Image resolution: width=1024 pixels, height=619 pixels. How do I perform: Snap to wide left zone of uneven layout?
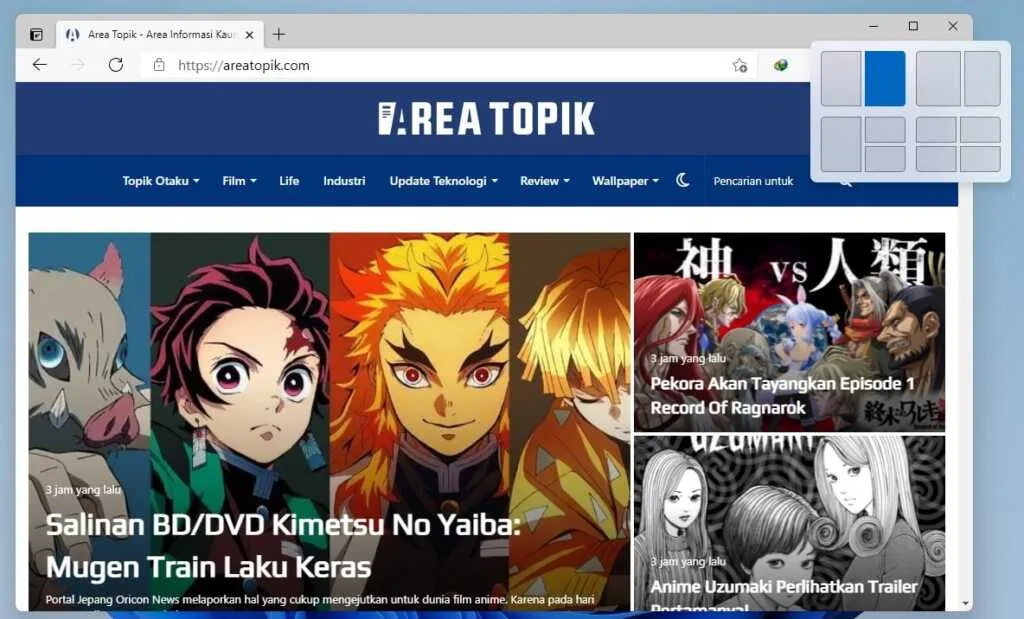pyautogui.click(x=938, y=78)
